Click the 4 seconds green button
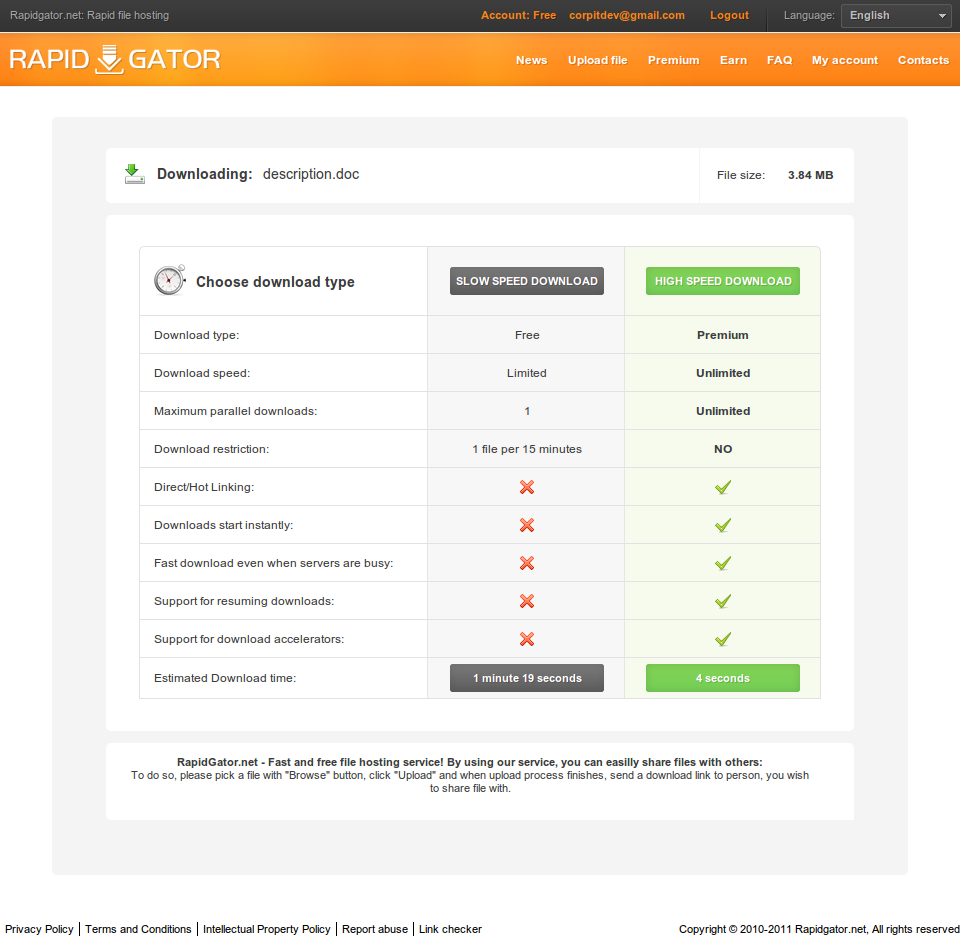Image resolution: width=960 pixels, height=947 pixels. click(x=722, y=678)
